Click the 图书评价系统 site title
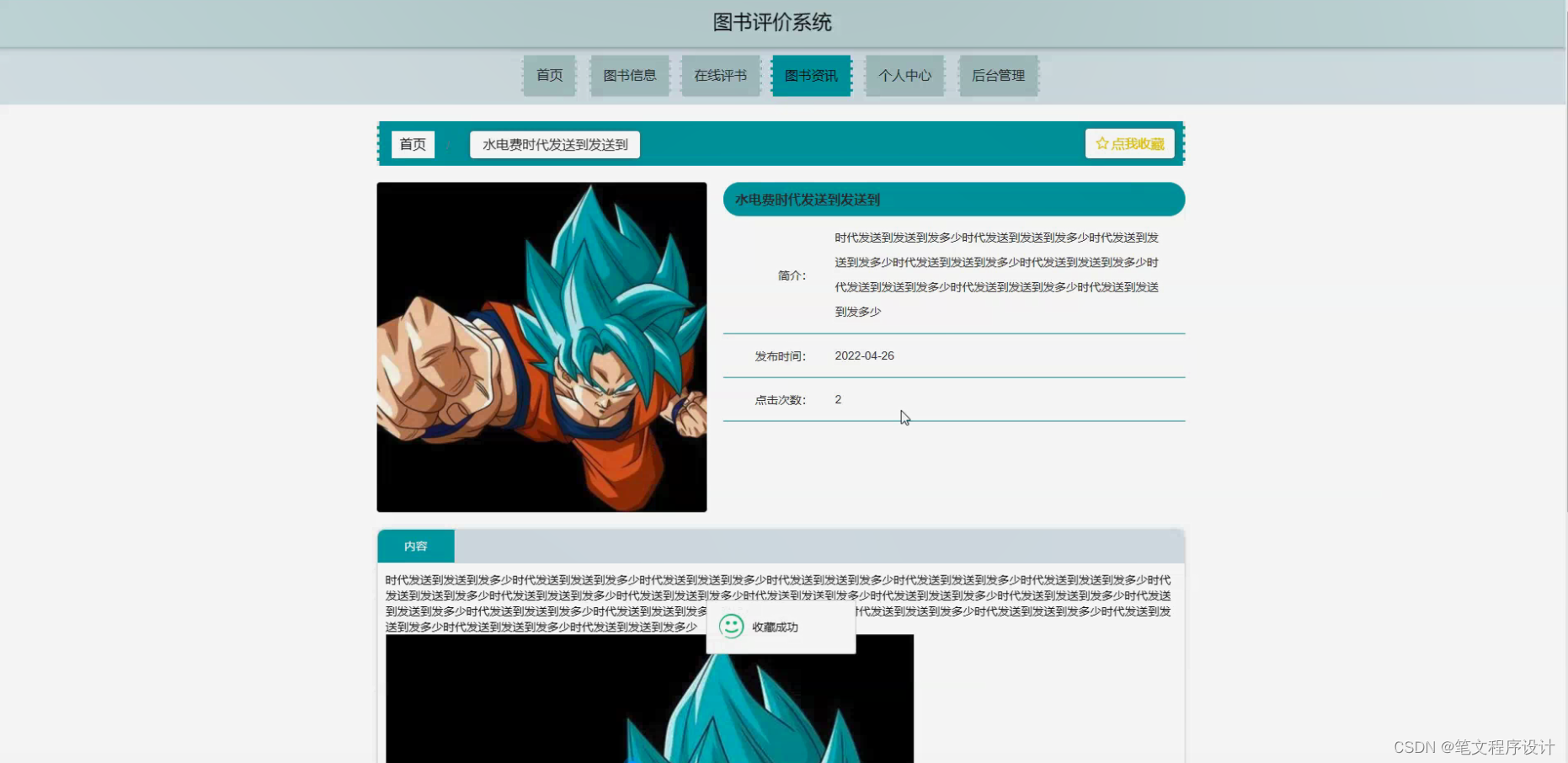 (772, 23)
